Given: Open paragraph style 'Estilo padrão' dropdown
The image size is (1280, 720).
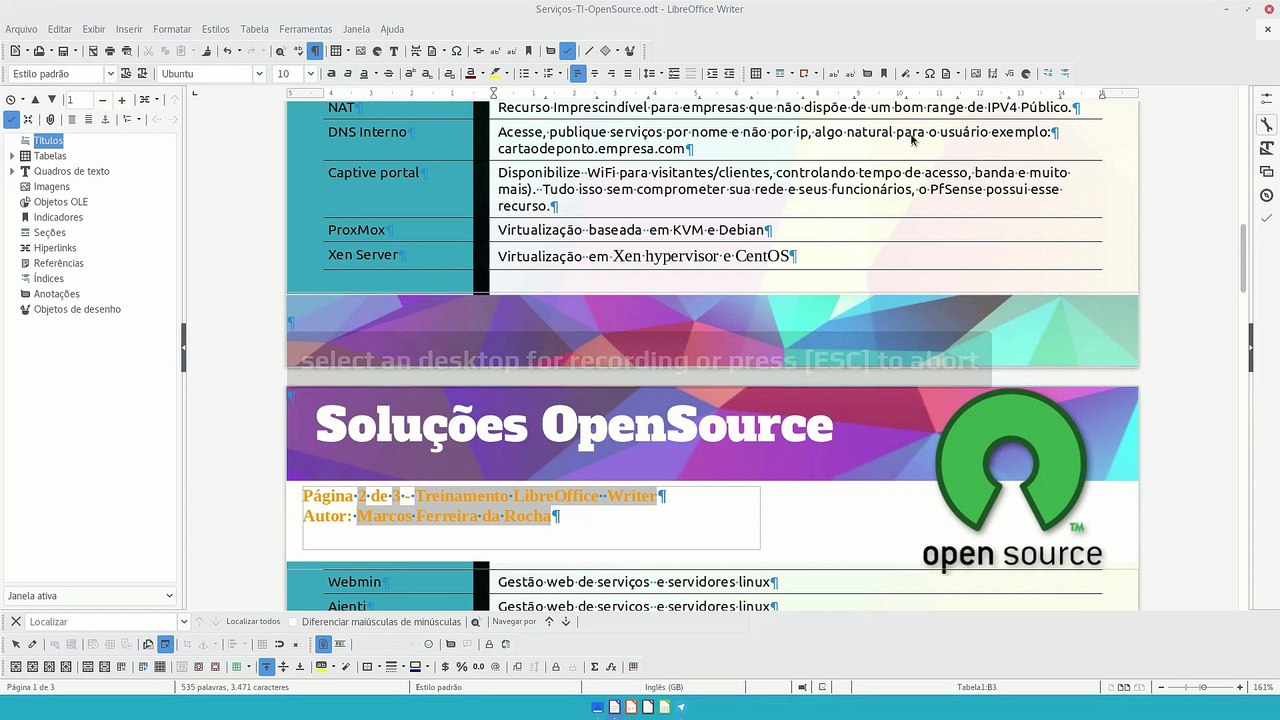Looking at the screenshot, I should click(x=110, y=73).
